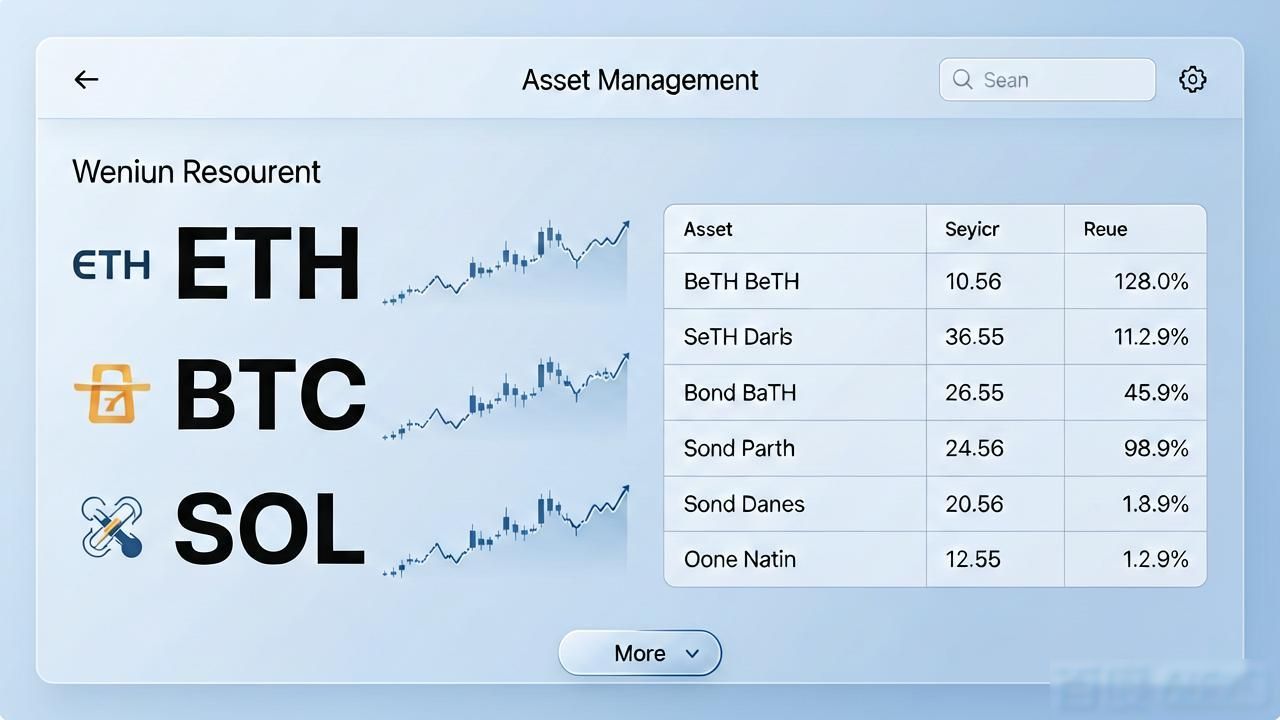Open the BTC price chart
Image resolution: width=1280 pixels, height=720 pixels.
click(x=505, y=395)
